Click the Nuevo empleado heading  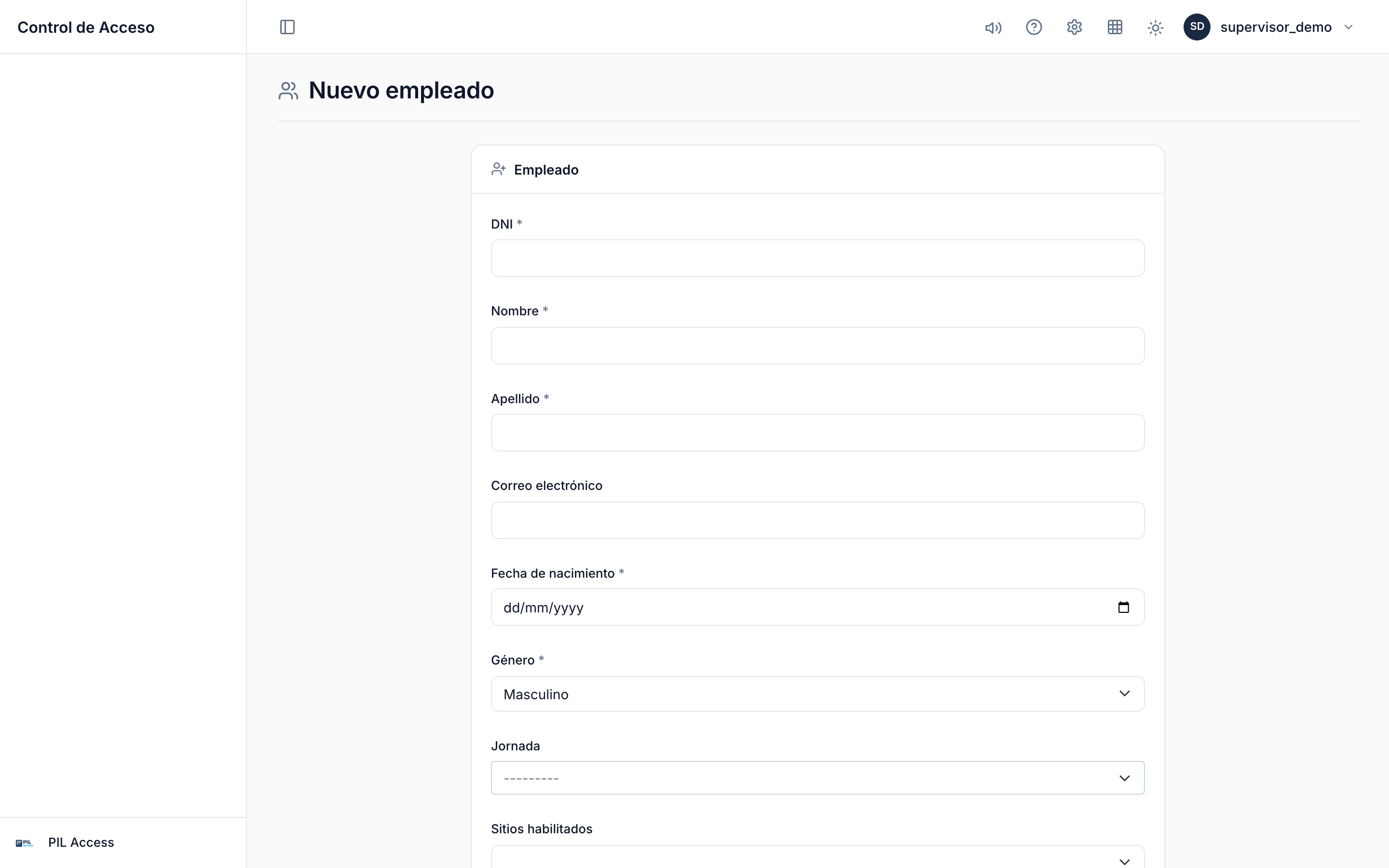(x=401, y=90)
